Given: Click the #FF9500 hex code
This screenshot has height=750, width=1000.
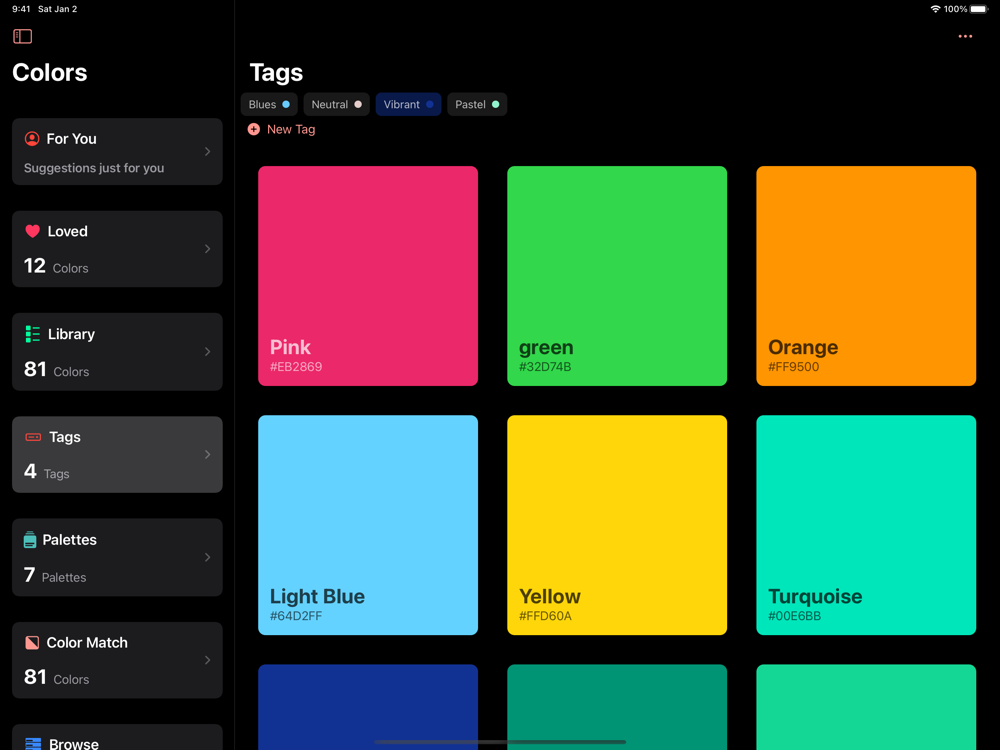Looking at the screenshot, I should (x=793, y=367).
